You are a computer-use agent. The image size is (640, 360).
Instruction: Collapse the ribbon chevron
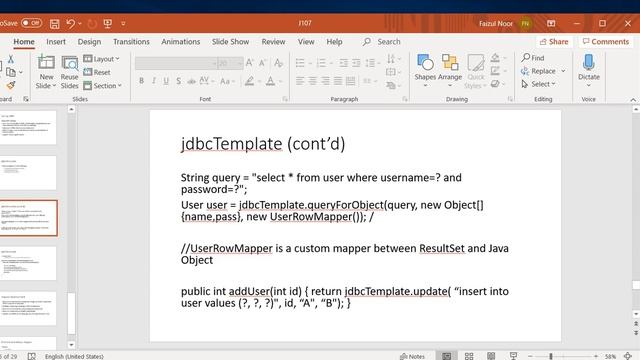633,100
